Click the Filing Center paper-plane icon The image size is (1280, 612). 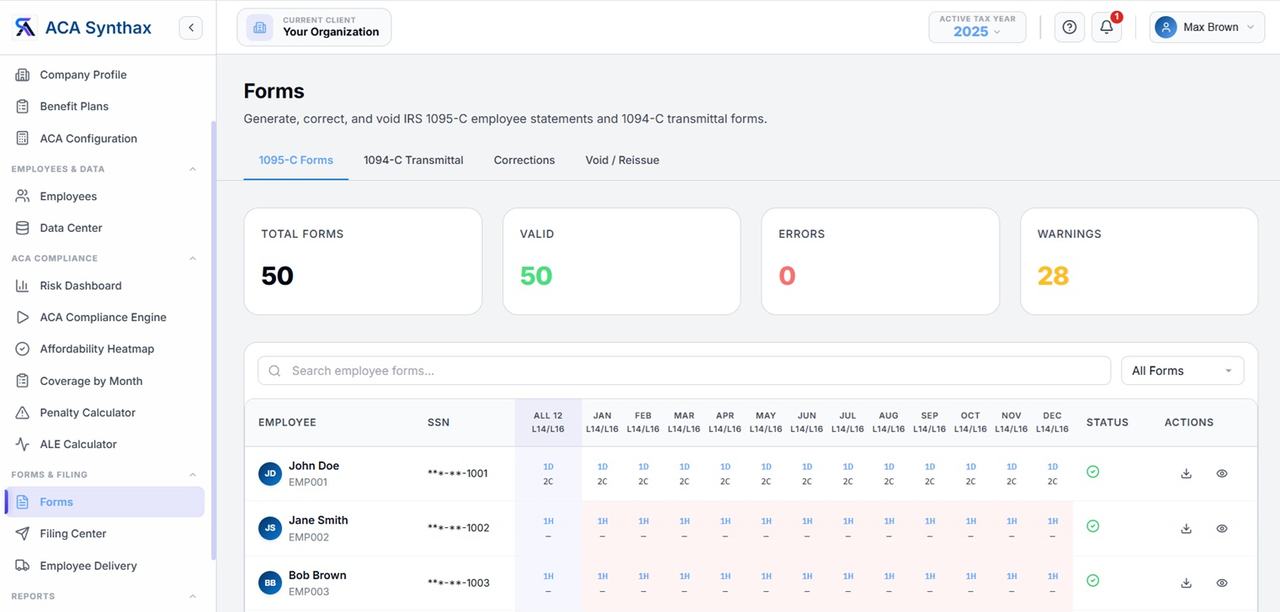tap(22, 534)
